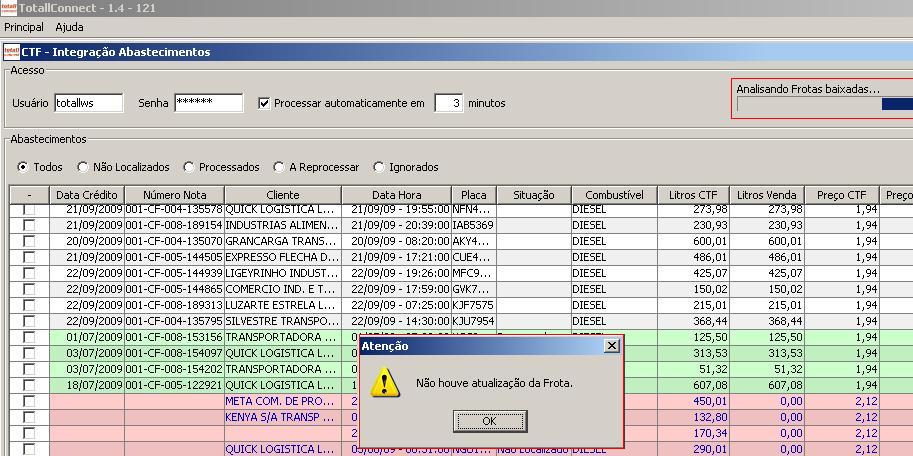Check the row for LIGEYRINHO INDUST...

point(29,273)
